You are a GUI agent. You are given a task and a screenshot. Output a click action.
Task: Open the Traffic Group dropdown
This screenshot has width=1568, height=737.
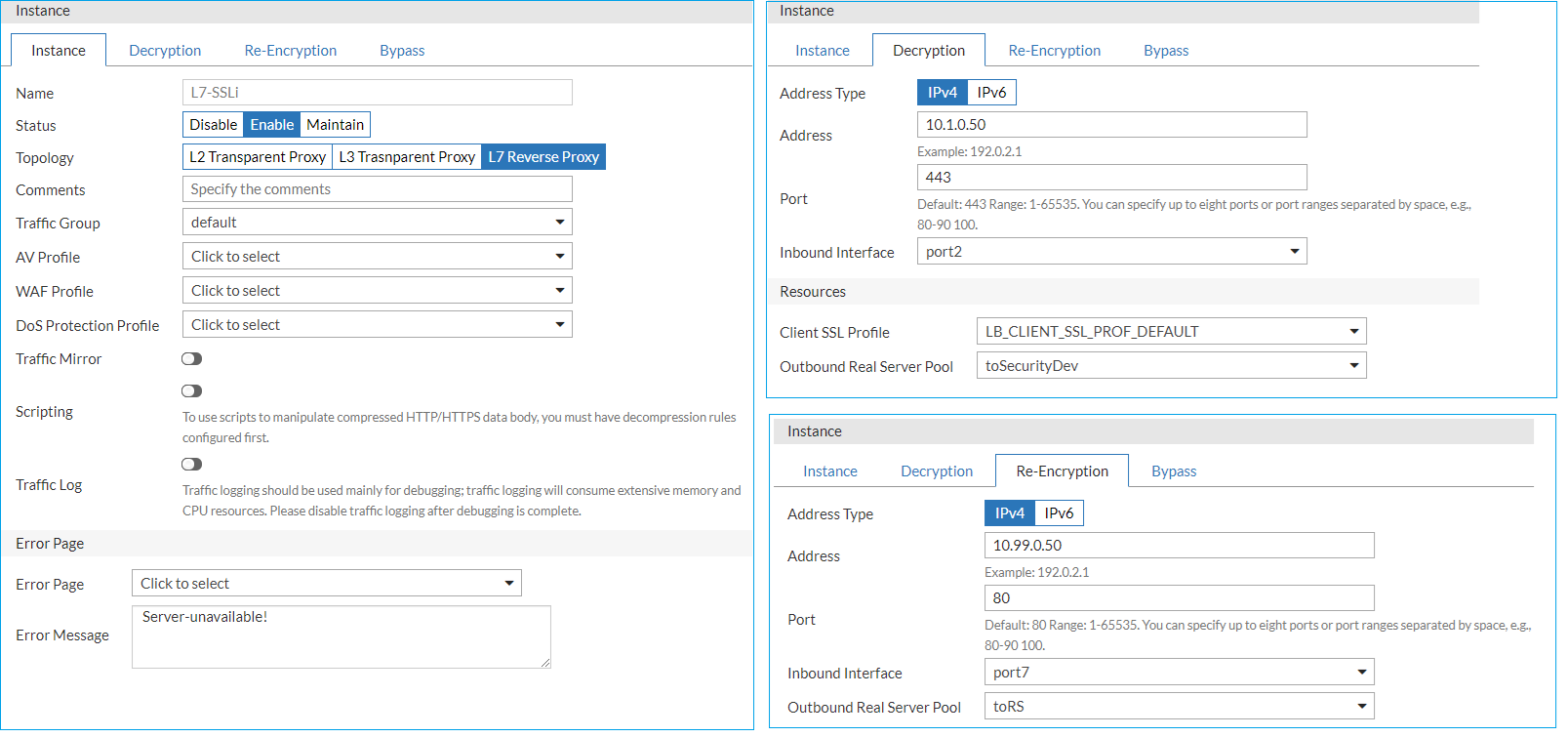pyautogui.click(x=377, y=223)
